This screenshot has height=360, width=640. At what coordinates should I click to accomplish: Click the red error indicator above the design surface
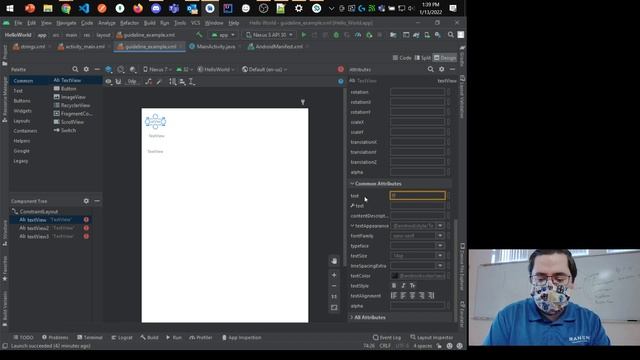click(x=341, y=69)
